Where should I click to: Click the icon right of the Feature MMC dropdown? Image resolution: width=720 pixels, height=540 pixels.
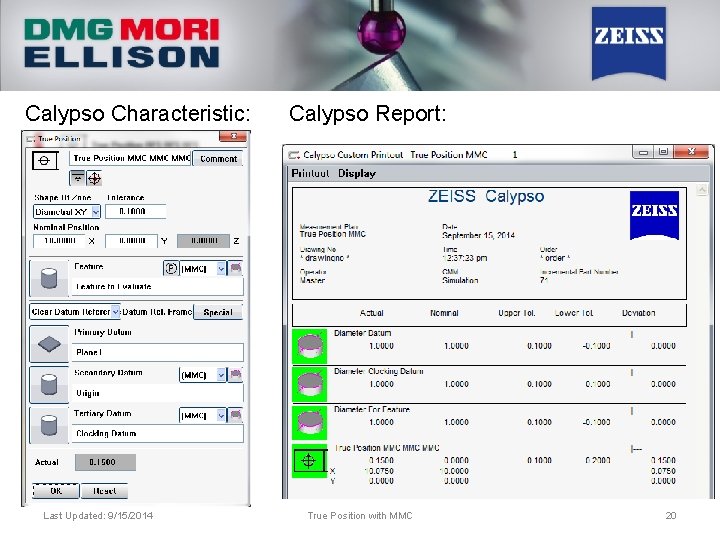(x=236, y=268)
